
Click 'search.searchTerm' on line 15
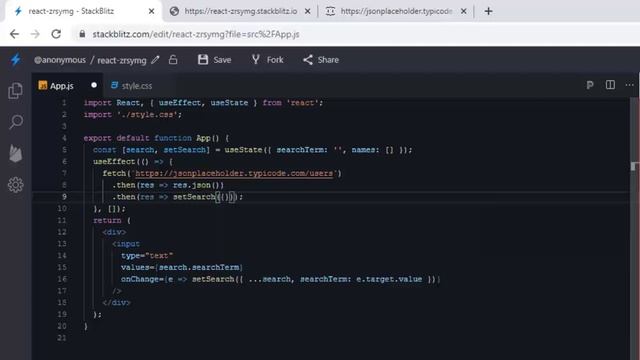pos(199,267)
